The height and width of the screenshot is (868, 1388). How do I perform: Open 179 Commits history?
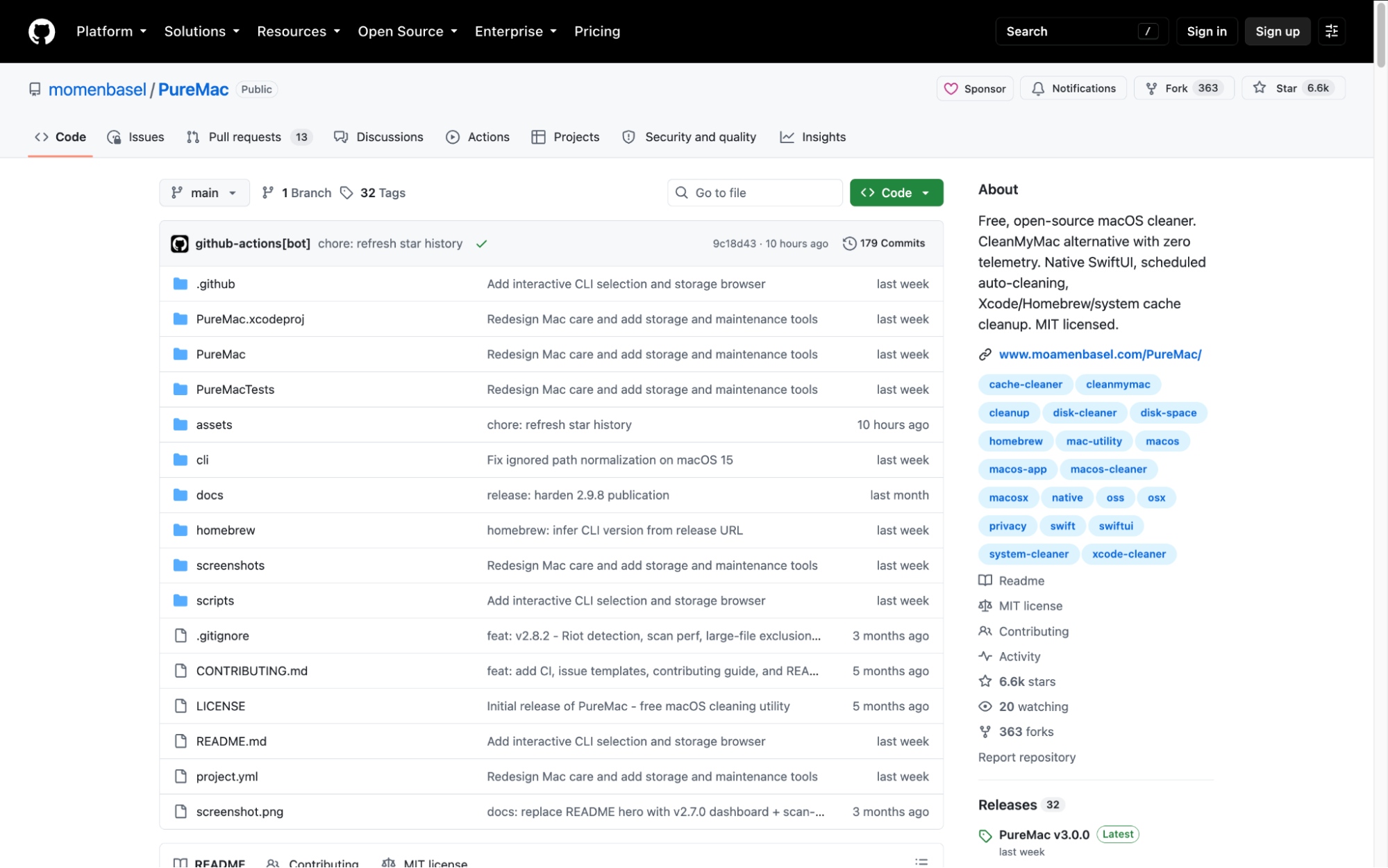tap(884, 243)
